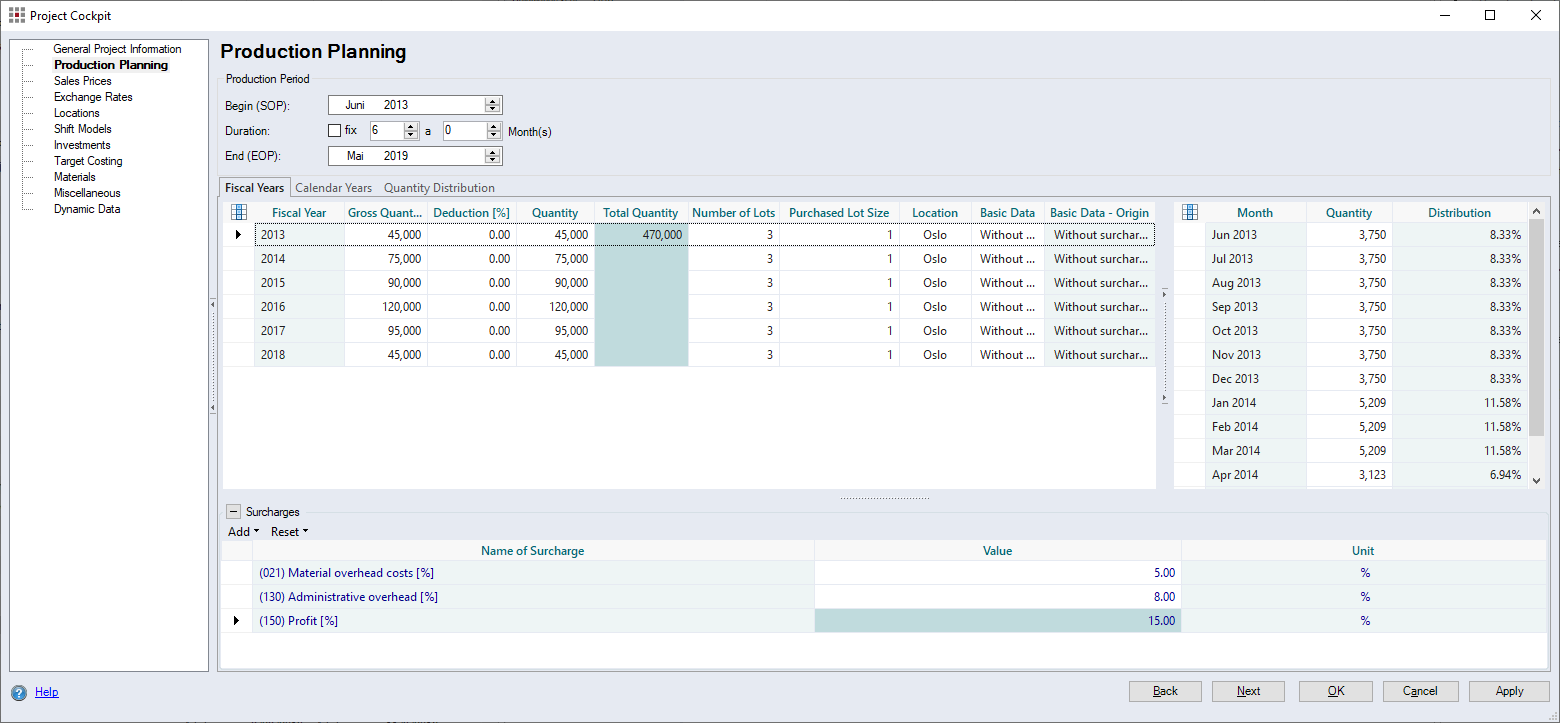
Task: Click the Project Cockpit app icon in title bar
Action: 16,16
